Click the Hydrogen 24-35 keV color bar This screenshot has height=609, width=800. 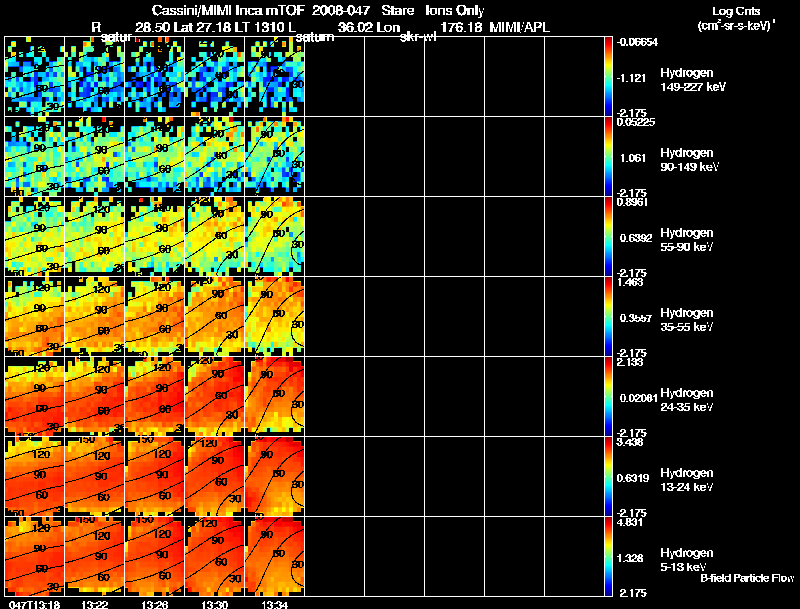pyautogui.click(x=608, y=397)
